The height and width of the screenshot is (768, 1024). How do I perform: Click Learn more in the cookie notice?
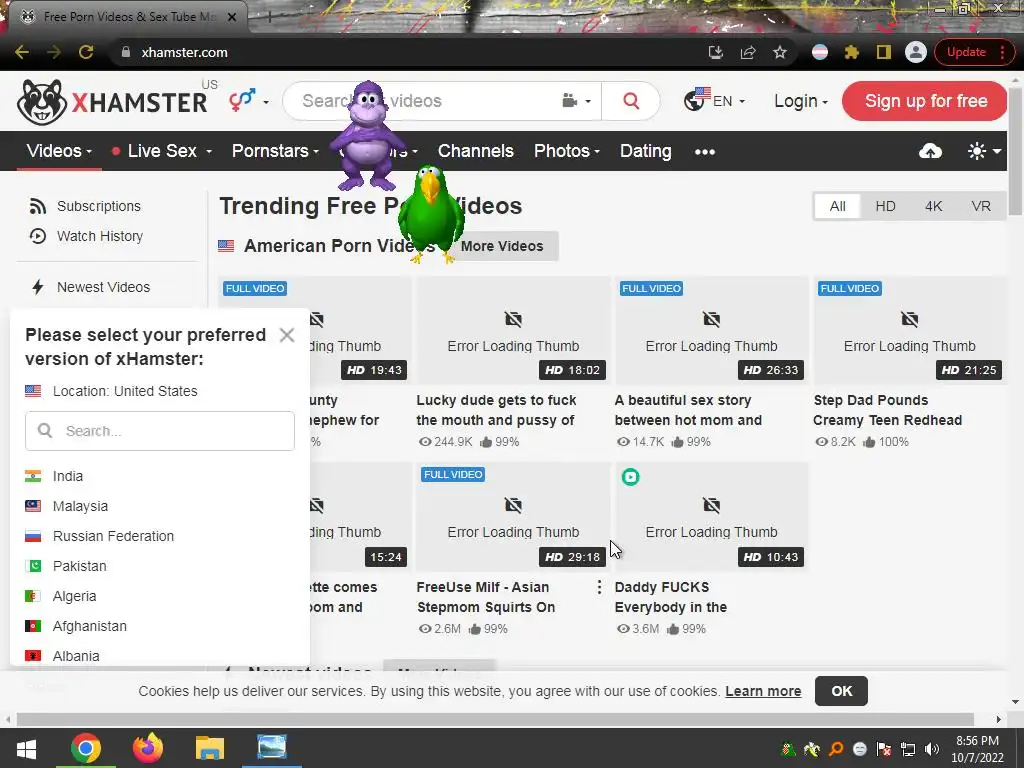pos(763,691)
